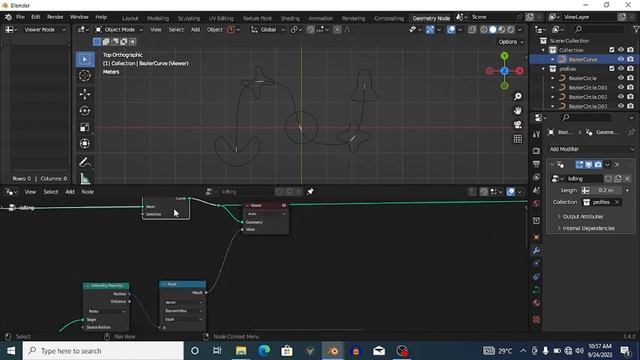
Task: Collapse the profiles collection tree
Action: point(543,69)
